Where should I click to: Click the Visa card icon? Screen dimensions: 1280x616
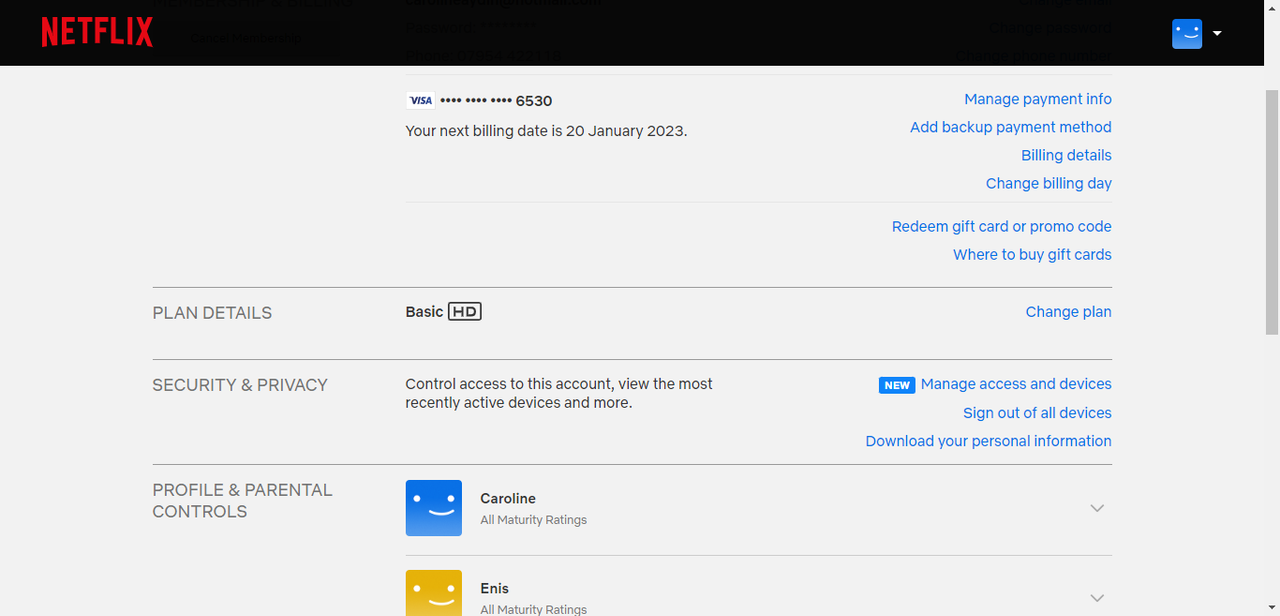tap(420, 100)
